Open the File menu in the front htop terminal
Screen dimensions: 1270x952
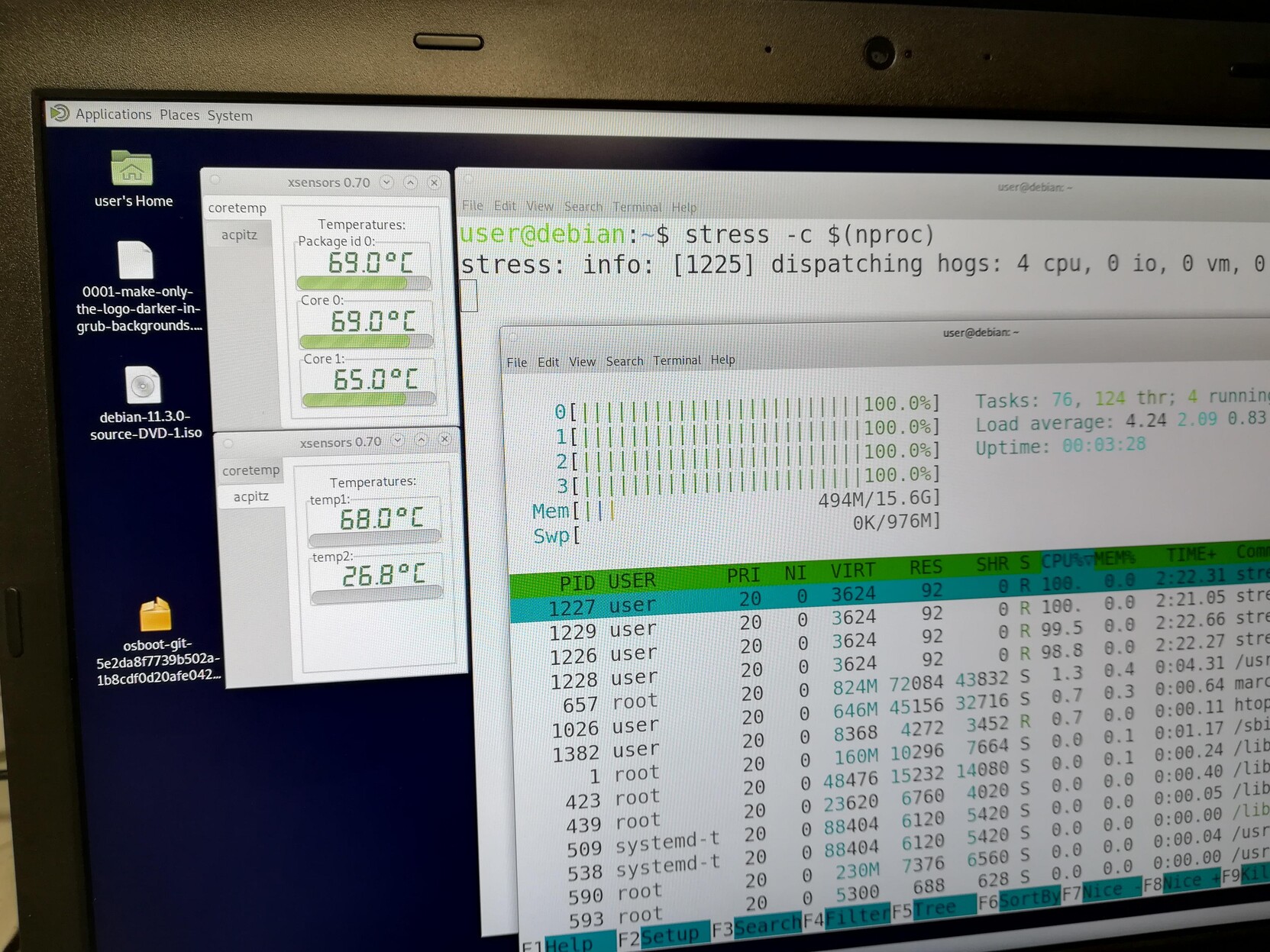(x=517, y=363)
